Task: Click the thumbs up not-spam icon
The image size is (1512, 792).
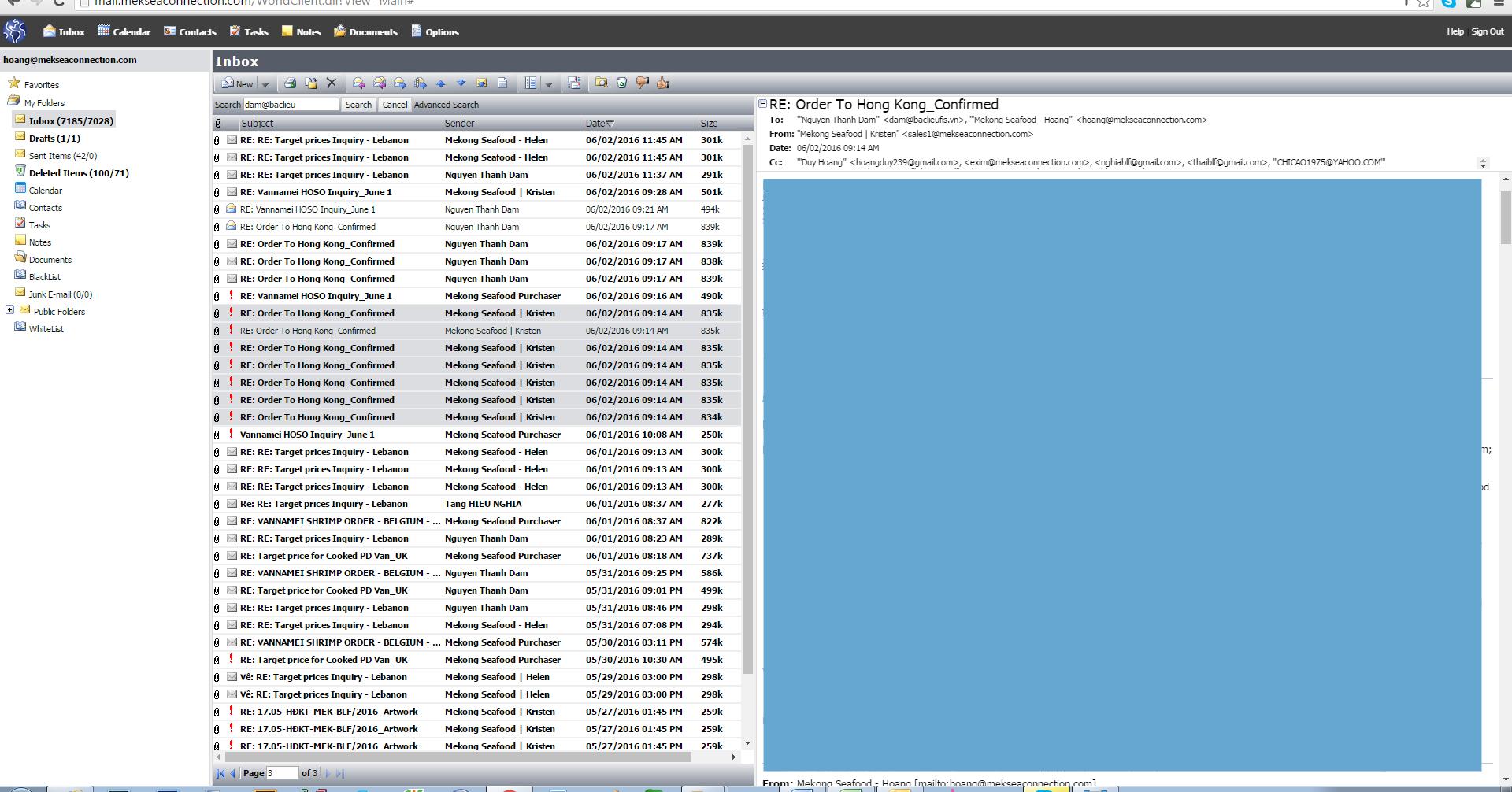Action: [x=663, y=83]
